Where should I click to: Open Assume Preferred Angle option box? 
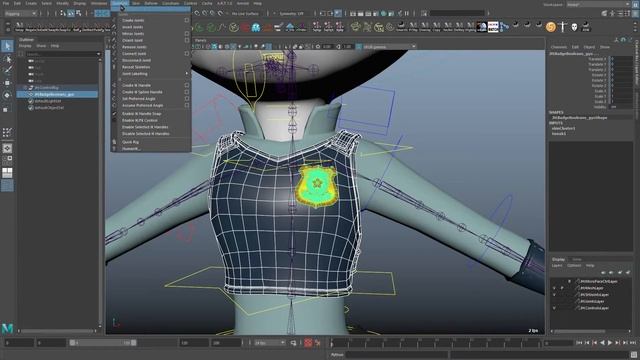coord(187,105)
